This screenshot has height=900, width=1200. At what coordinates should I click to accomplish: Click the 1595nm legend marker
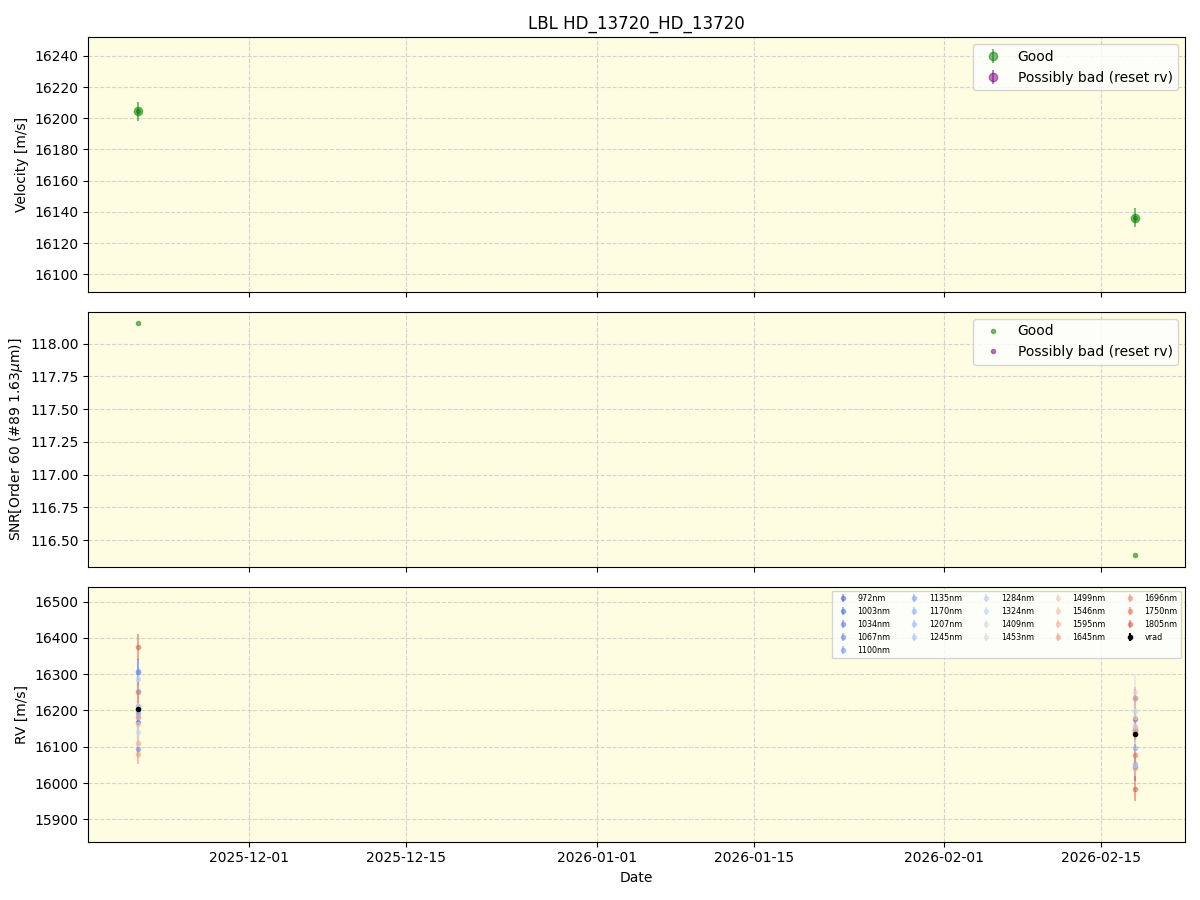pos(1058,624)
